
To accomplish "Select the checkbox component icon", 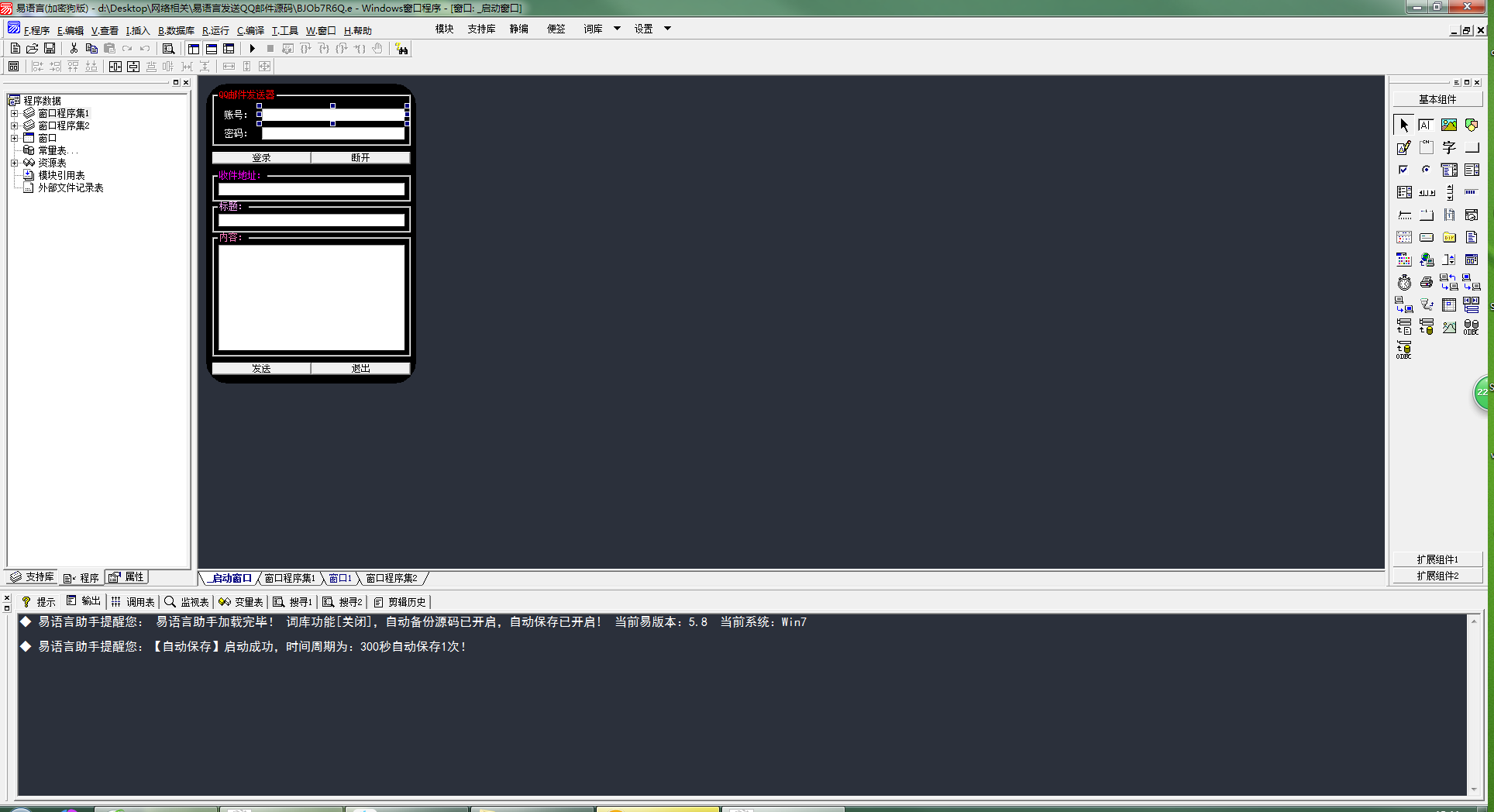I will pyautogui.click(x=1403, y=170).
